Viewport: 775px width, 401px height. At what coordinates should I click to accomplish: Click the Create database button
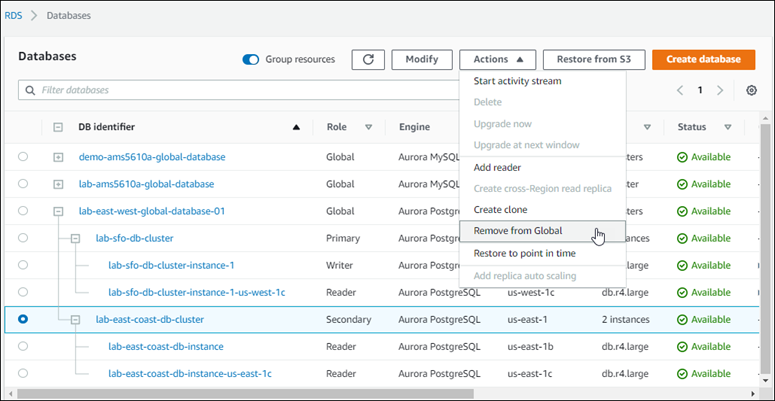point(703,59)
